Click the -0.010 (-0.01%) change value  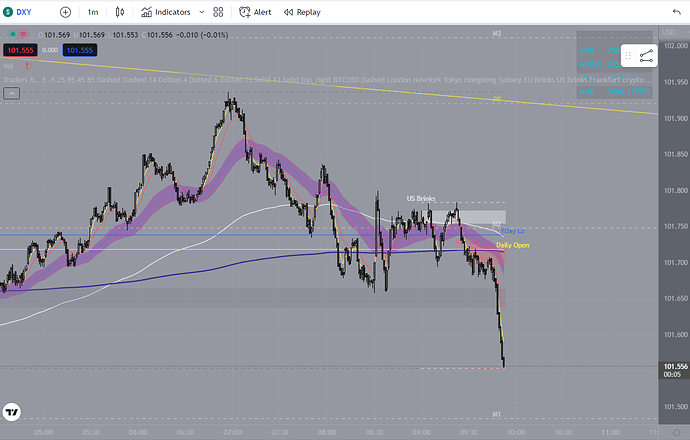(x=202, y=35)
